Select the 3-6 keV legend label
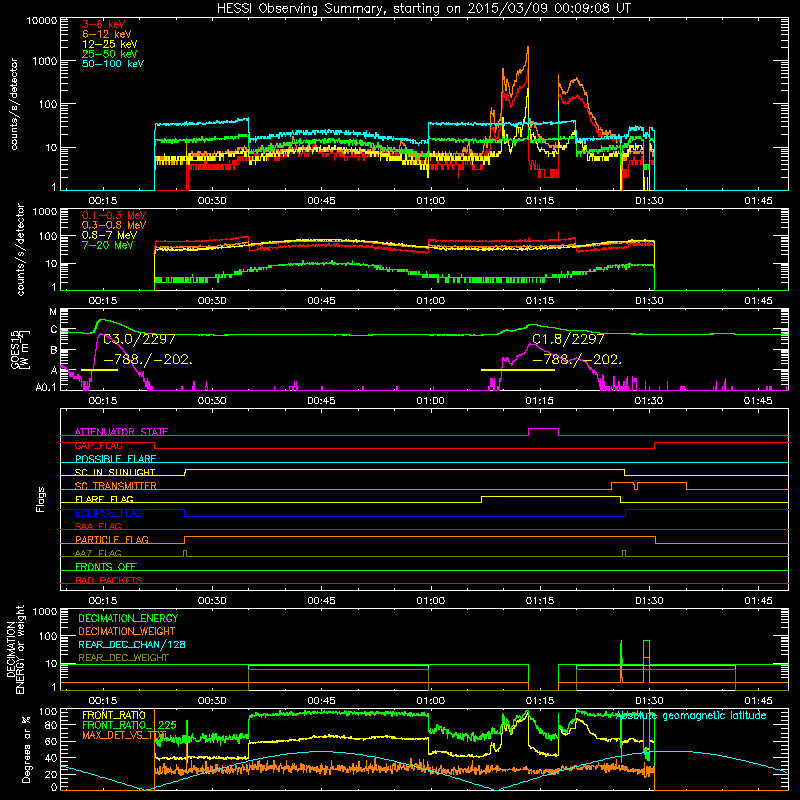Image resolution: width=800 pixels, height=800 pixels. [104, 24]
